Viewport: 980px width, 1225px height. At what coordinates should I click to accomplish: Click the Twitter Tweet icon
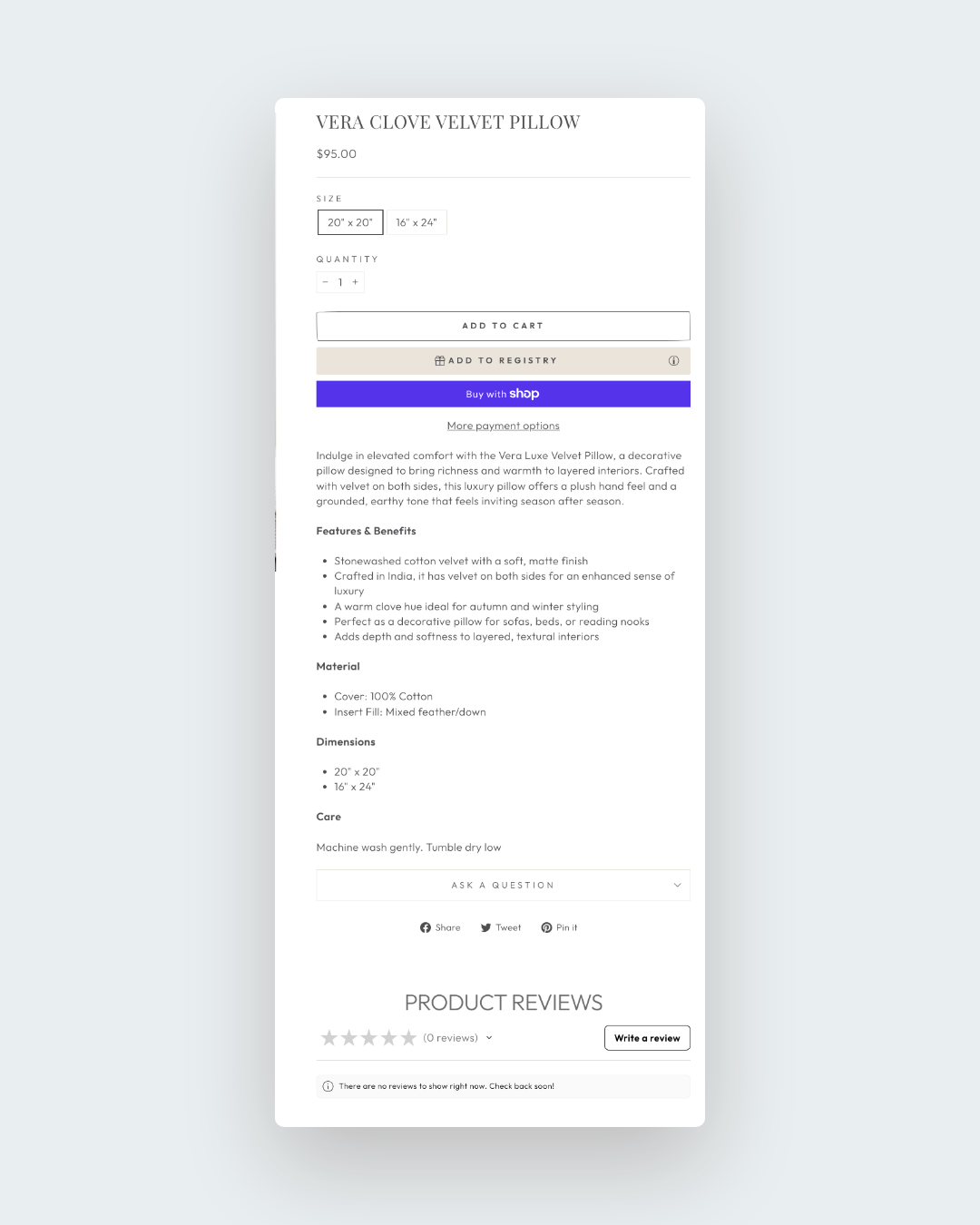point(486,927)
